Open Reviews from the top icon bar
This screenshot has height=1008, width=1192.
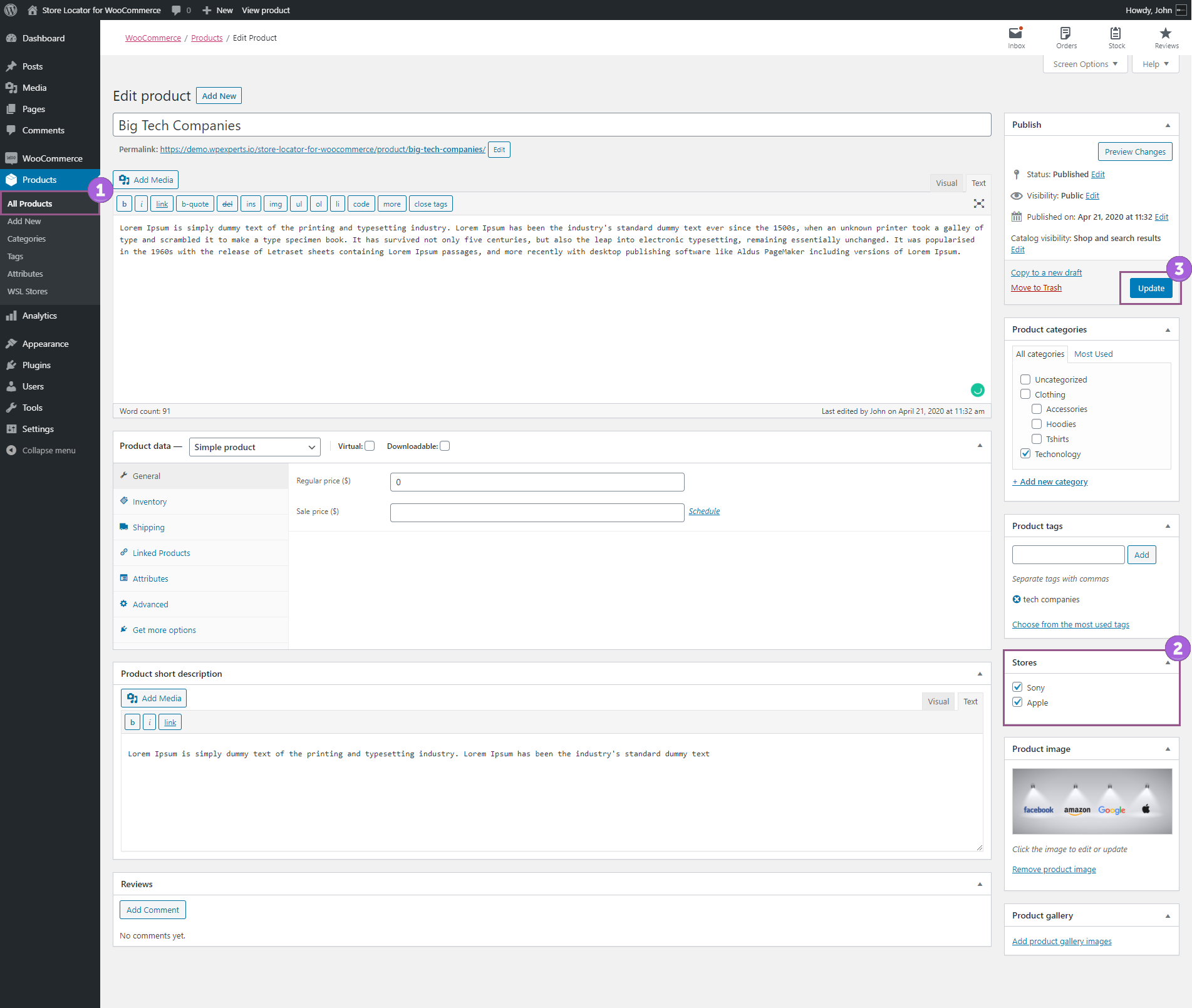(1164, 37)
